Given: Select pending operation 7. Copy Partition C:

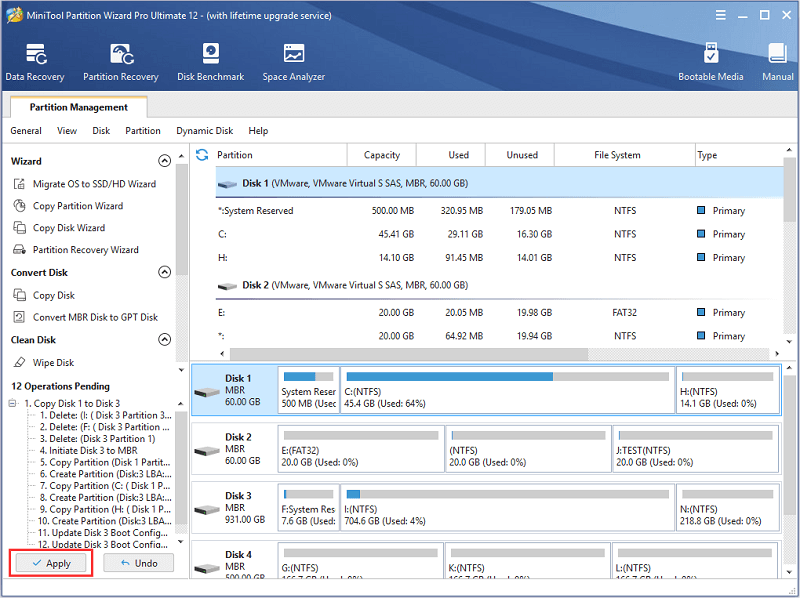Looking at the screenshot, I should (x=105, y=486).
